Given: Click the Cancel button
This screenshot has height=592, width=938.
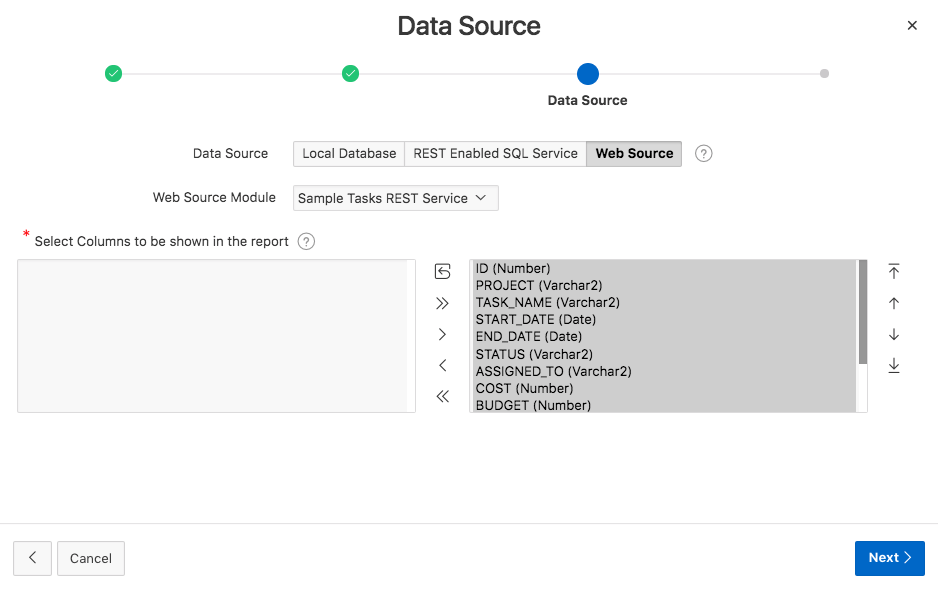Looking at the screenshot, I should click(91, 558).
